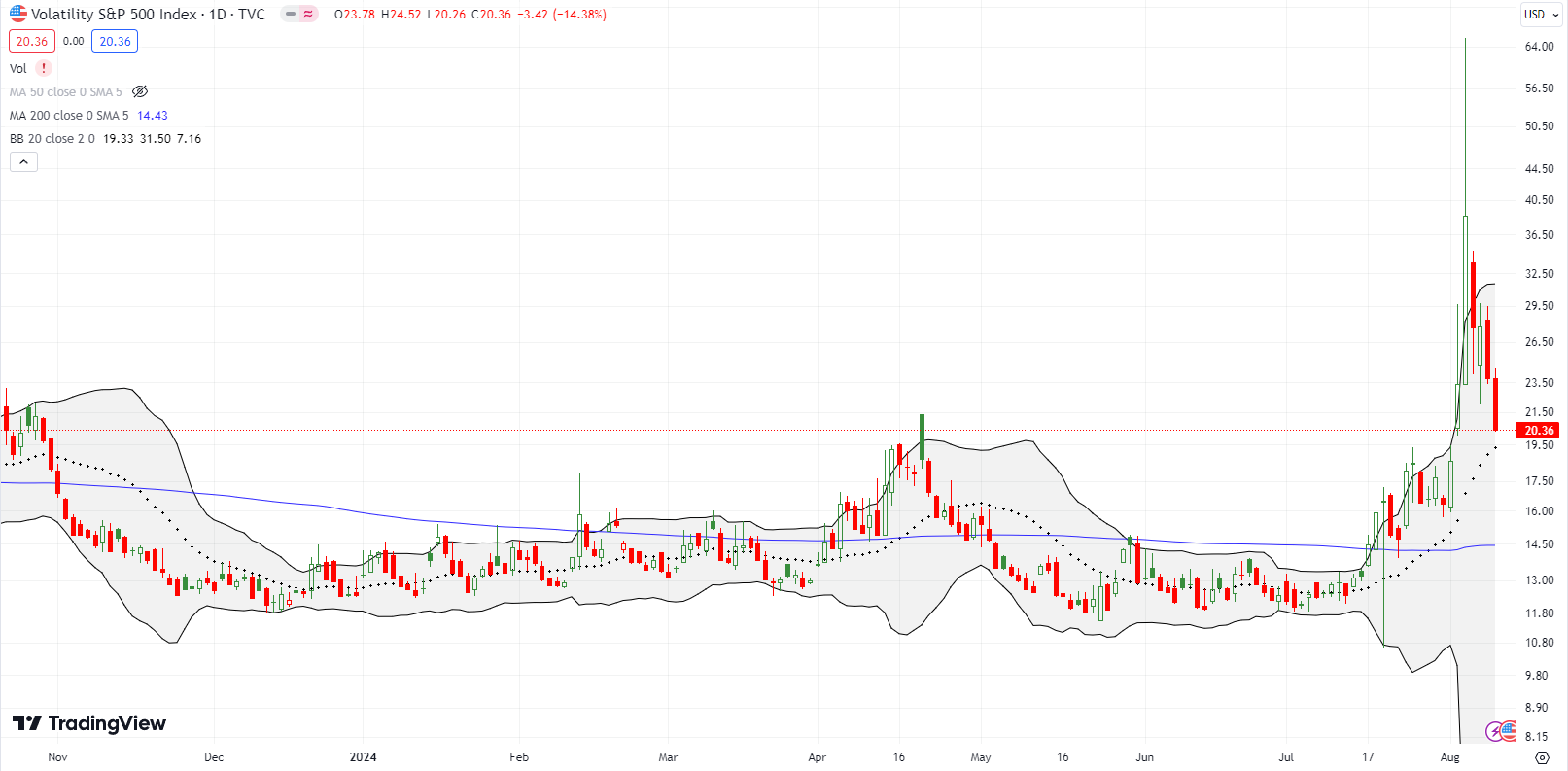The height and width of the screenshot is (771, 1568).
Task: Click the blue 20.36 buy price button
Action: click(115, 41)
